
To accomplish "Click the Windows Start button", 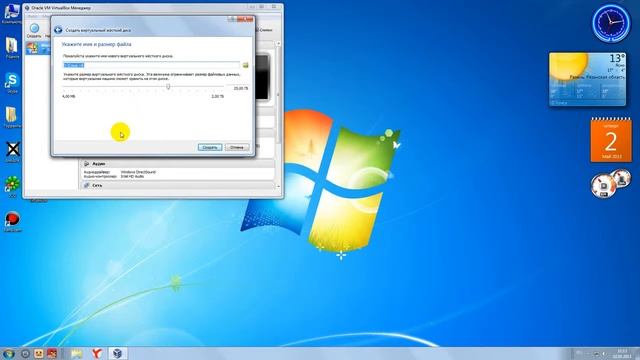I will pyautogui.click(x=9, y=353).
